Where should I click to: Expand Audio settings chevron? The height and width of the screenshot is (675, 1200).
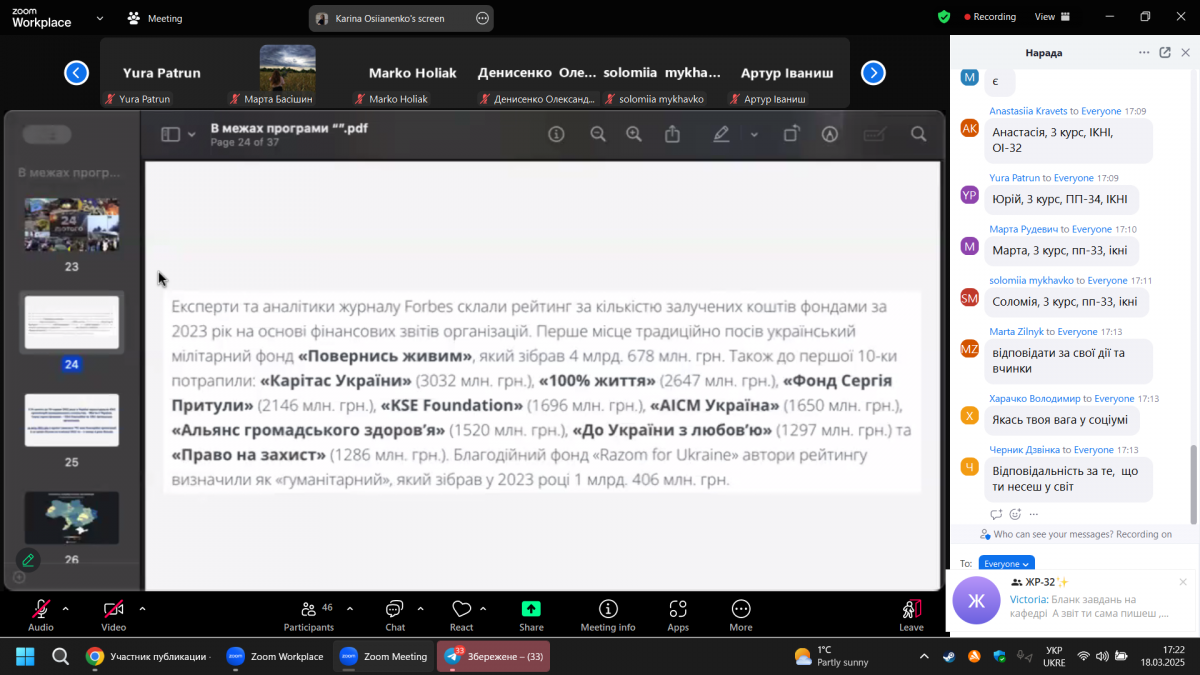pos(66,608)
